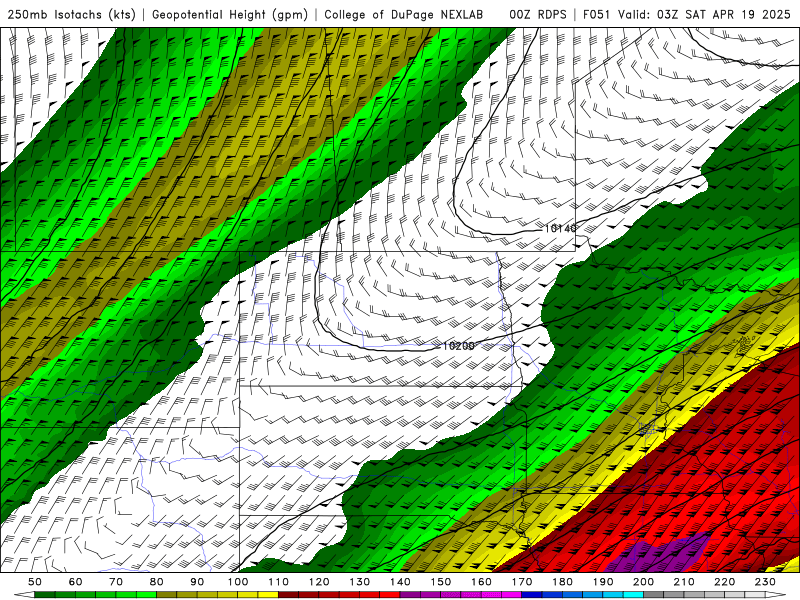The image size is (800, 600).
Task: Click the 180 value on color scale
Action: (x=562, y=582)
